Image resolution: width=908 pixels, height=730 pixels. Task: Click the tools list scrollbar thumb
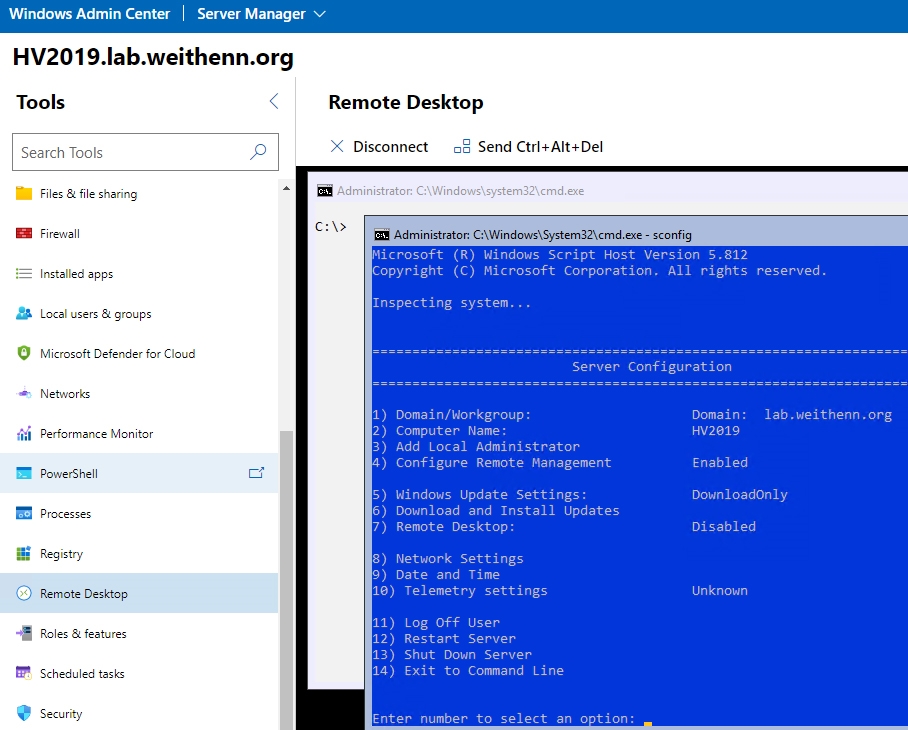pos(286,580)
